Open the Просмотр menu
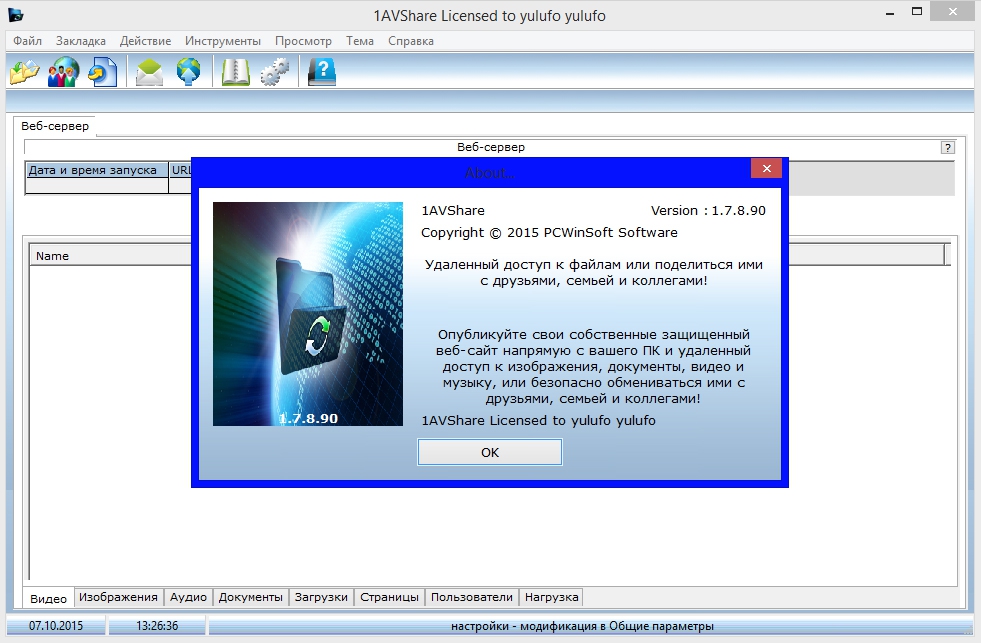 click(303, 41)
